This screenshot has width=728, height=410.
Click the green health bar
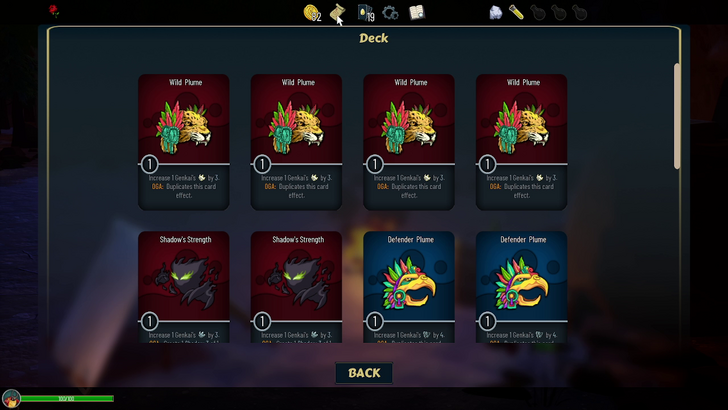(67, 398)
